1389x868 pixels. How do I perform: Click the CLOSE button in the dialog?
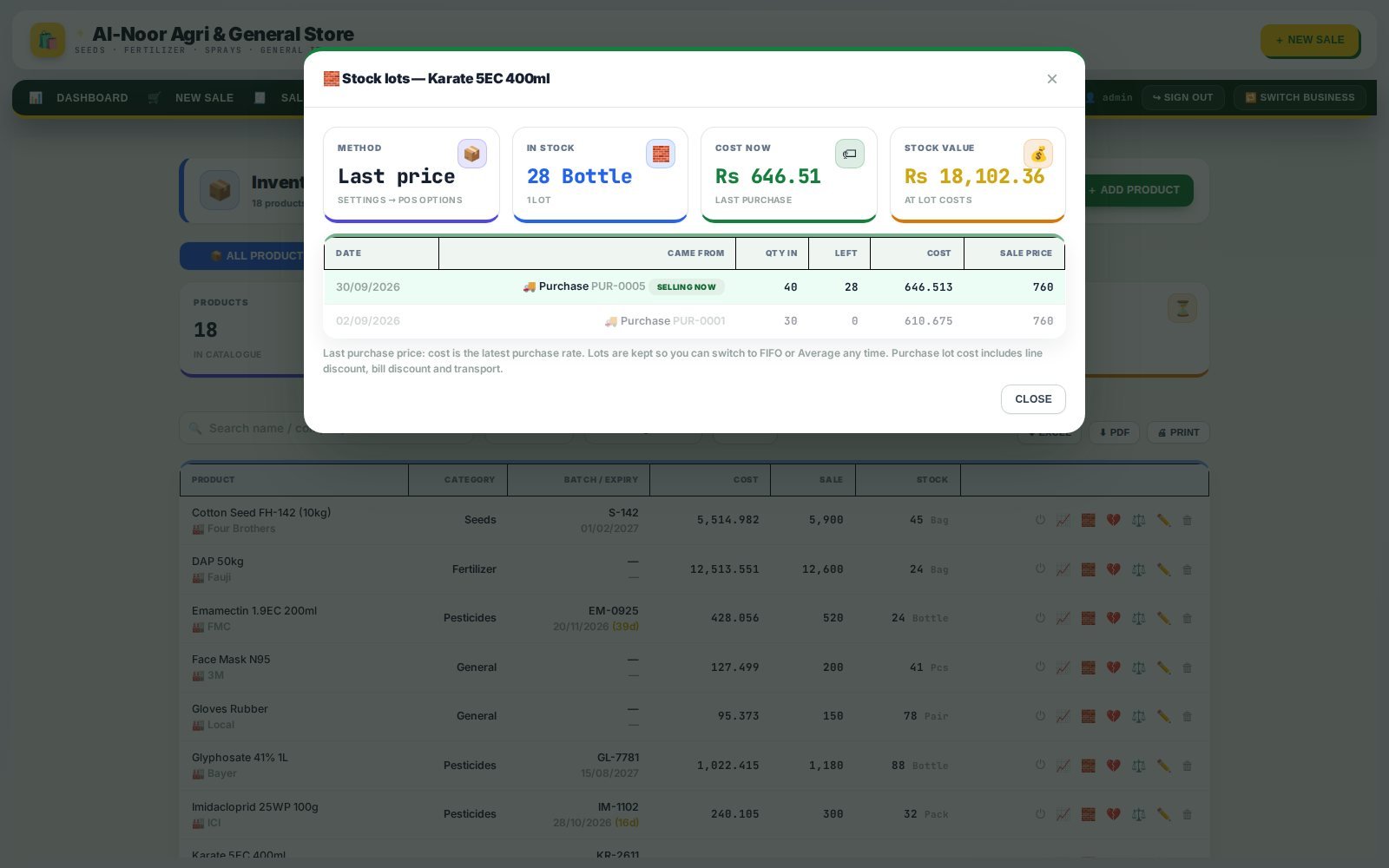click(1033, 399)
